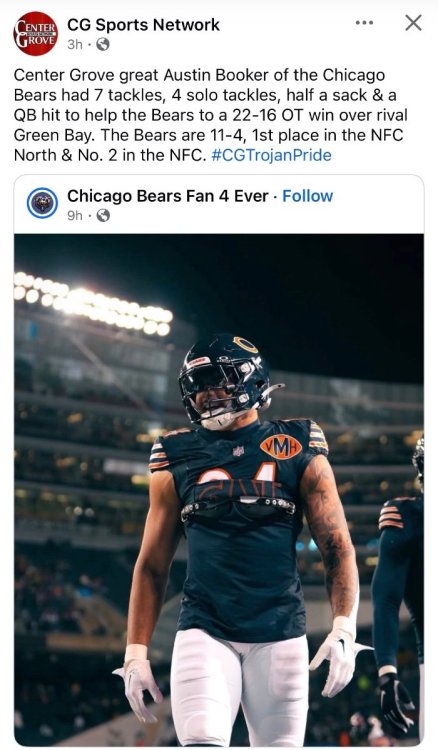Click the orange VMH patch on the jersey

(281, 447)
